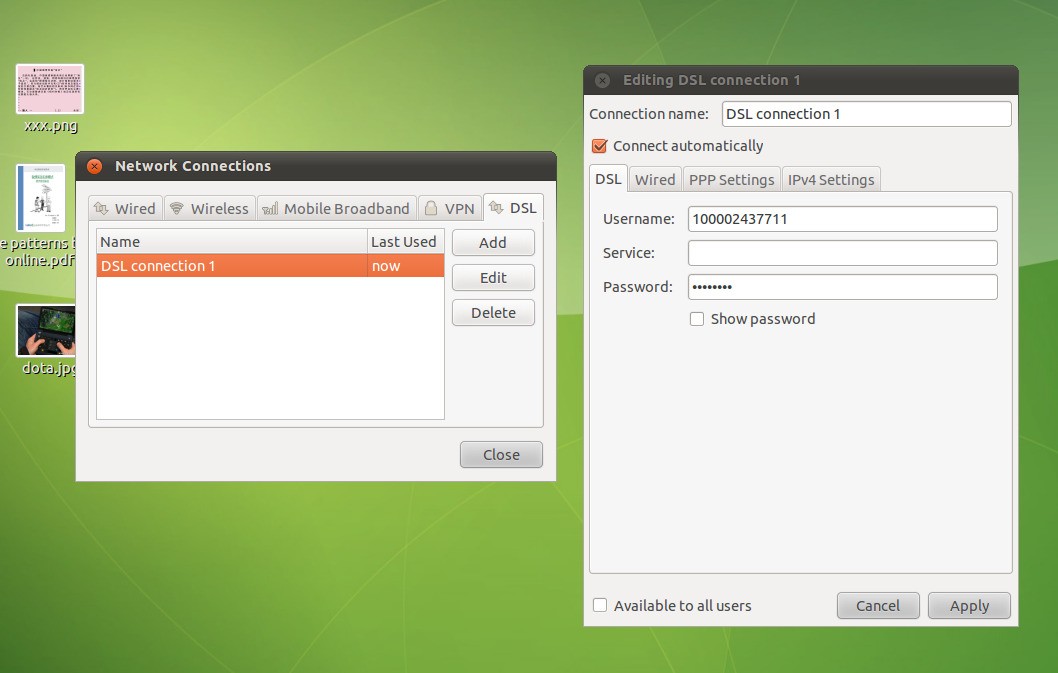The image size is (1058, 673).
Task: Switch to the Wired connections tab
Action: [125, 208]
